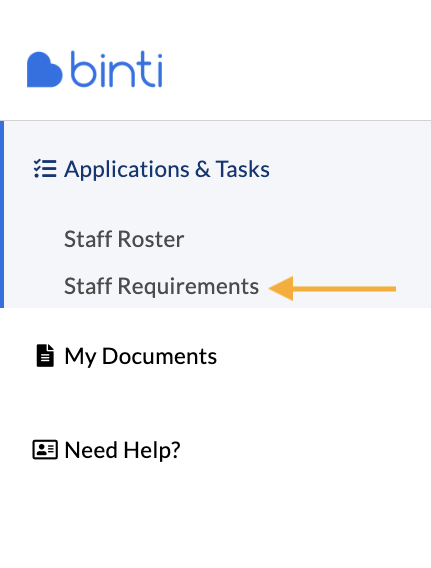This screenshot has width=431, height=568.
Task: Click the Binti heart logo icon
Action: pyautogui.click(x=45, y=70)
